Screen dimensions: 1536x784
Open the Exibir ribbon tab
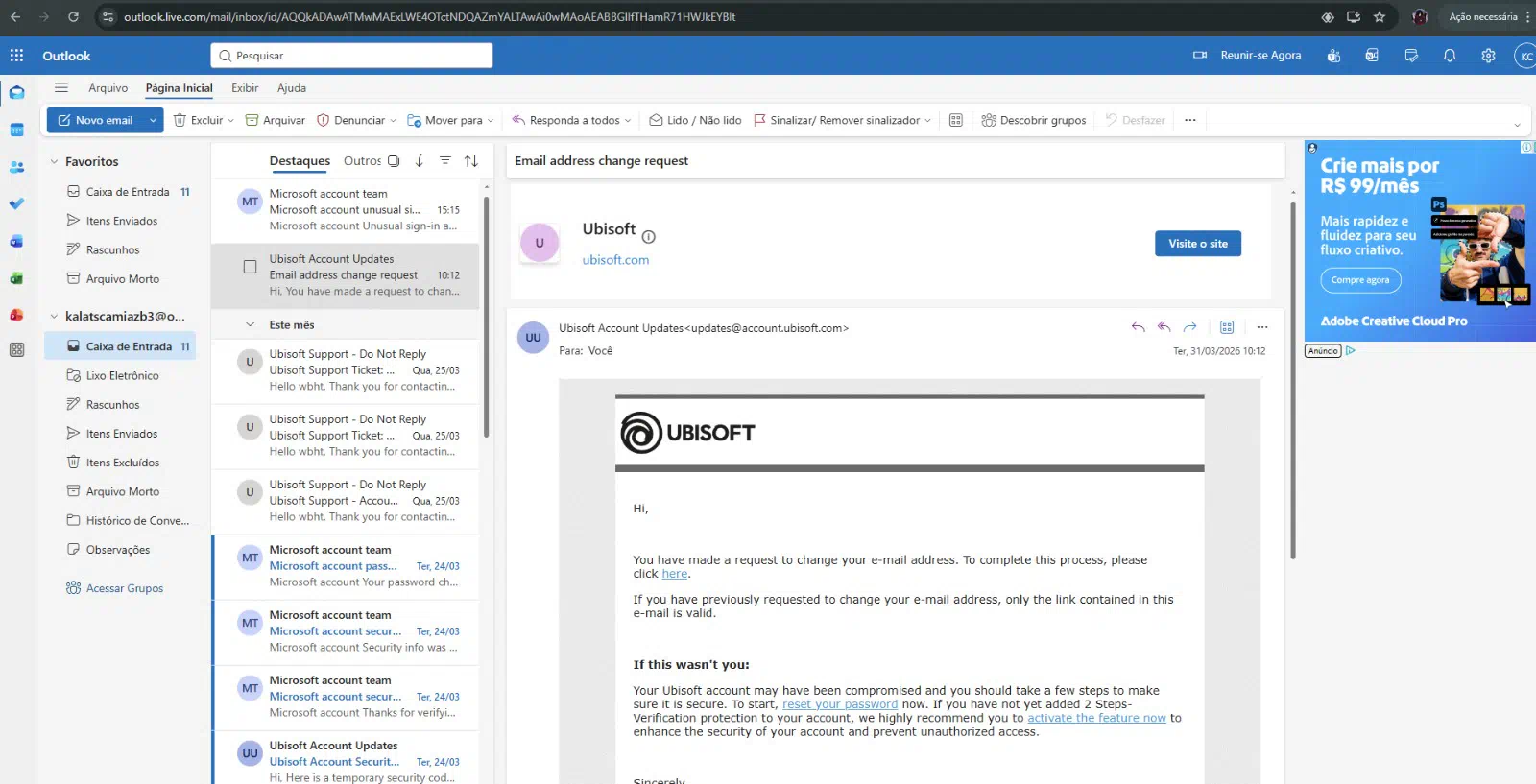point(245,88)
